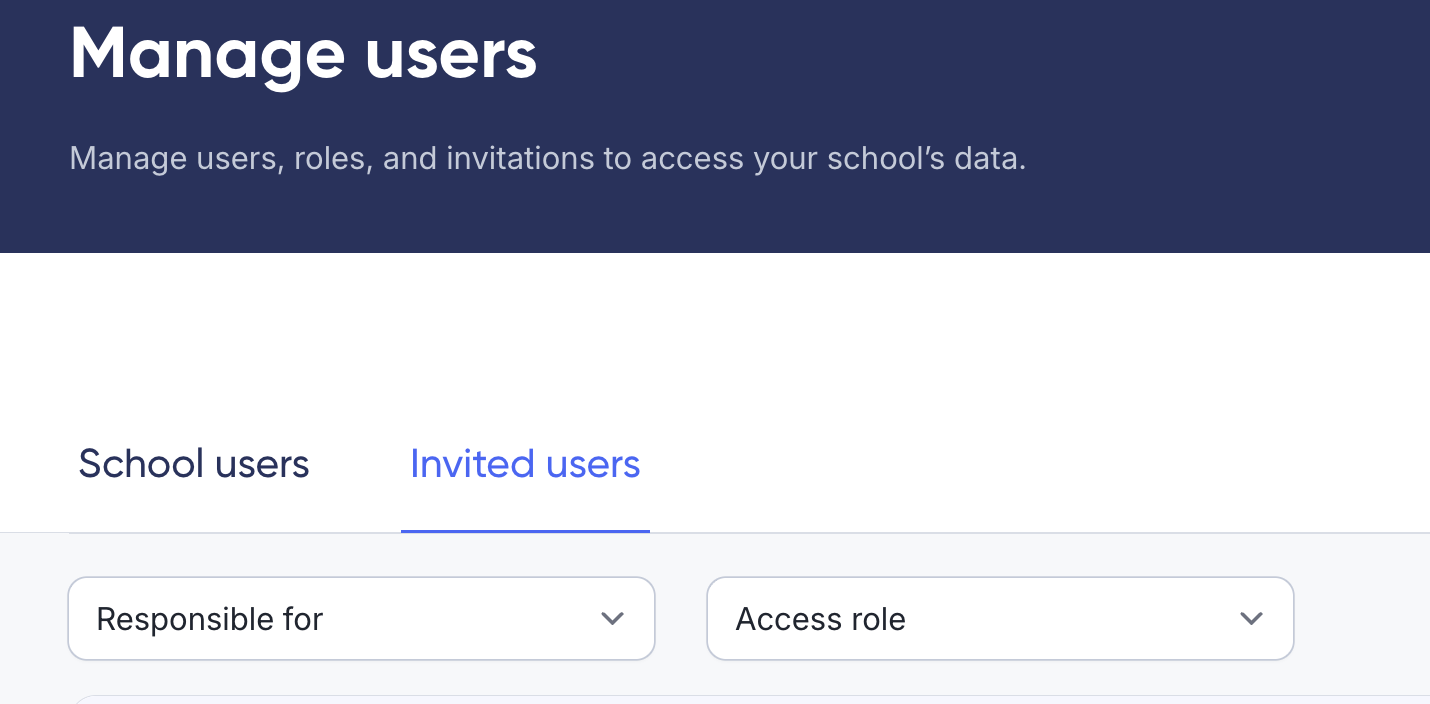Click the word "Invited" in the active tab
Viewport: 1430px width, 704px height.
(472, 464)
